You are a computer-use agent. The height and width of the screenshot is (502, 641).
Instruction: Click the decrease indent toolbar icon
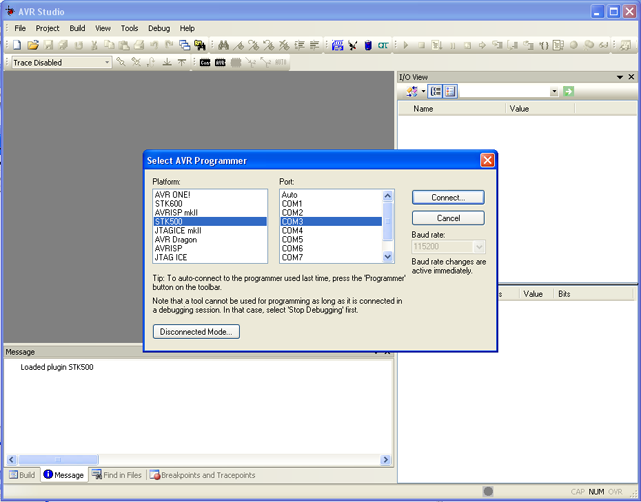314,45
